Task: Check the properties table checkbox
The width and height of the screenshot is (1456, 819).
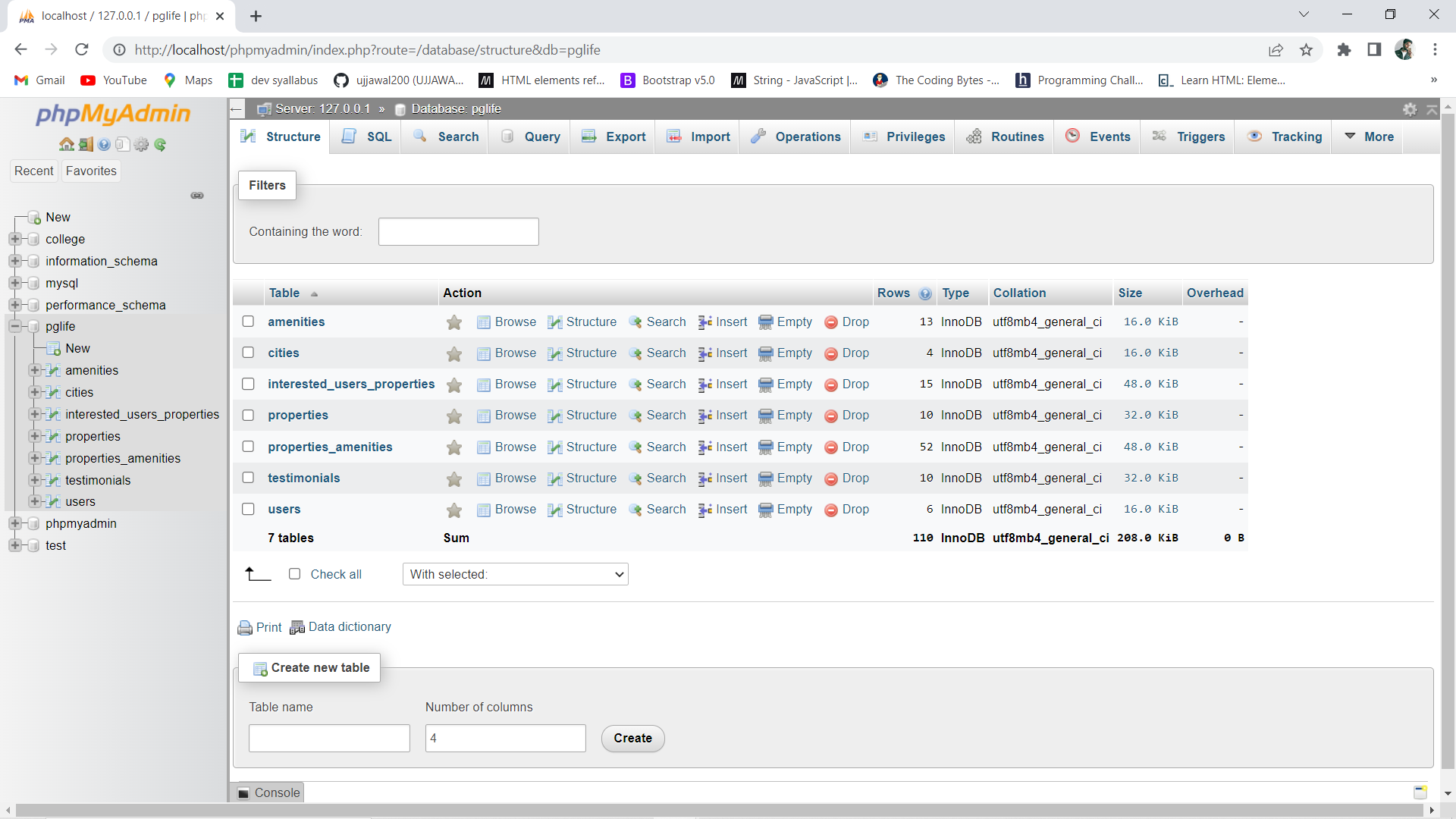Action: coord(248,416)
